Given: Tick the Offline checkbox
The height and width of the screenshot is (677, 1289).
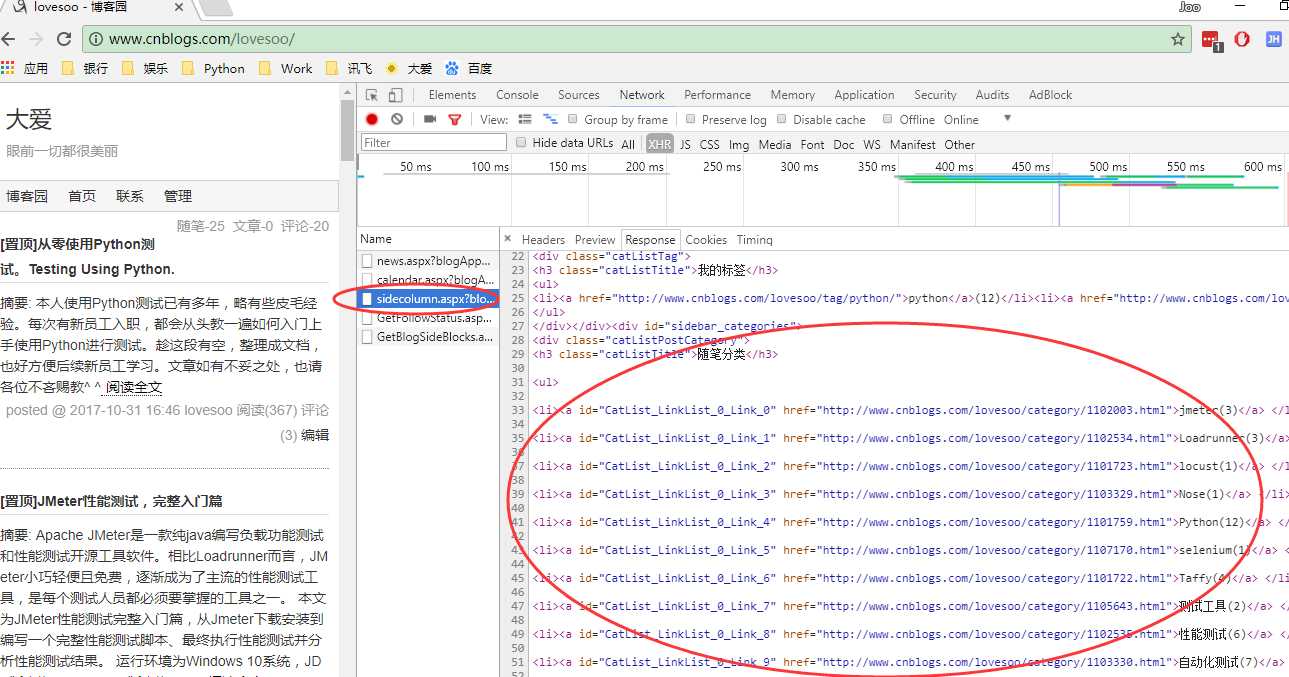Looking at the screenshot, I should point(887,119).
